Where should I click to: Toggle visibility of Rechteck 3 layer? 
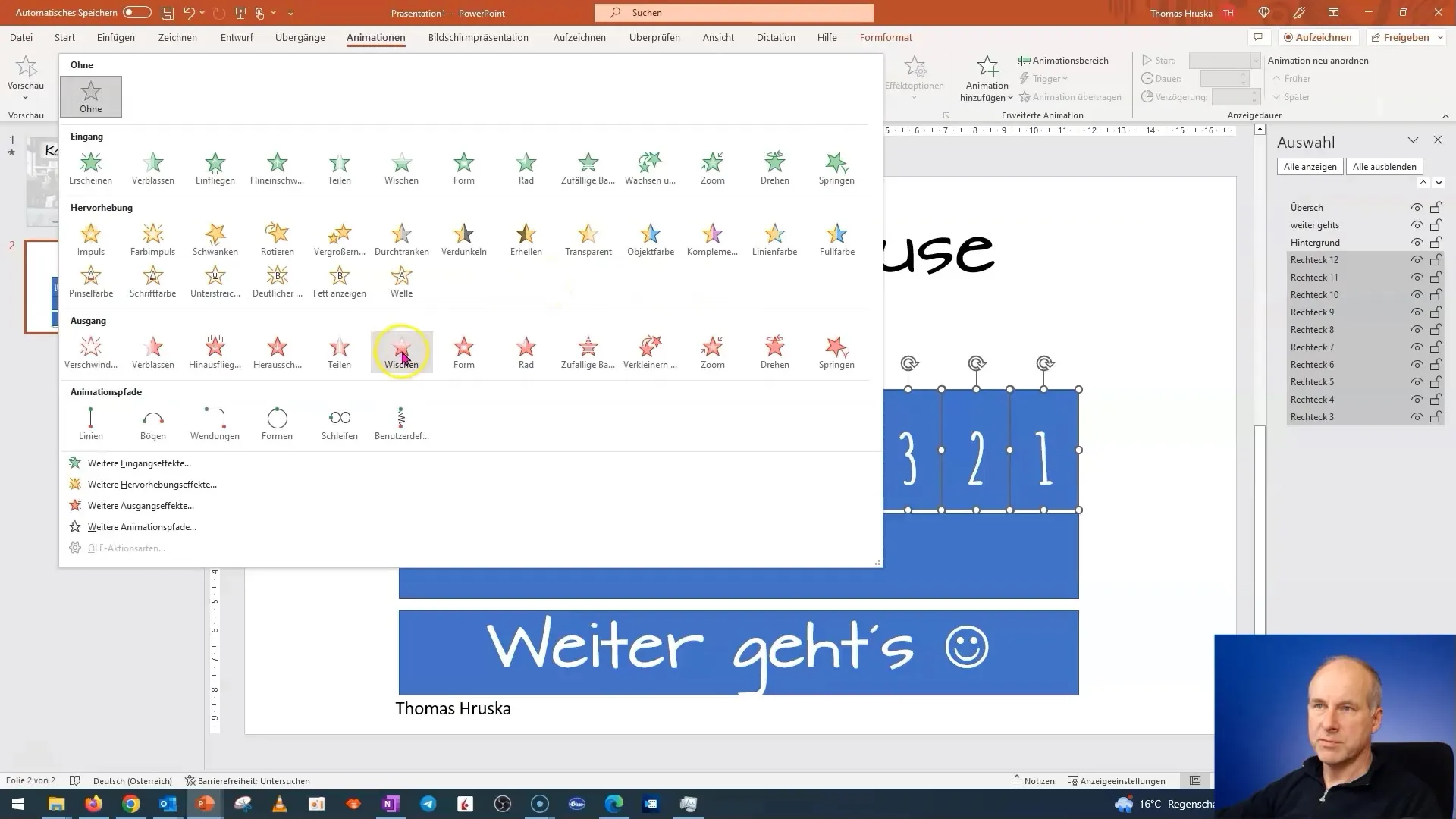[1417, 417]
